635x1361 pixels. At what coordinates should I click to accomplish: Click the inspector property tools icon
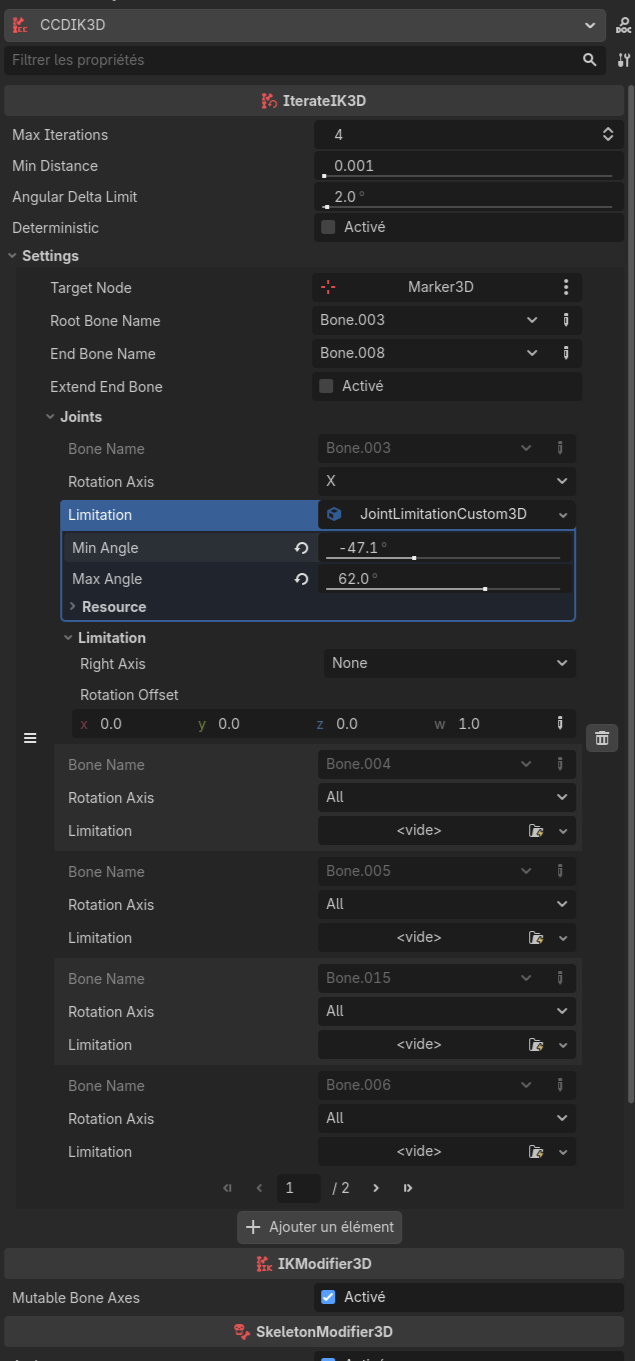623,60
